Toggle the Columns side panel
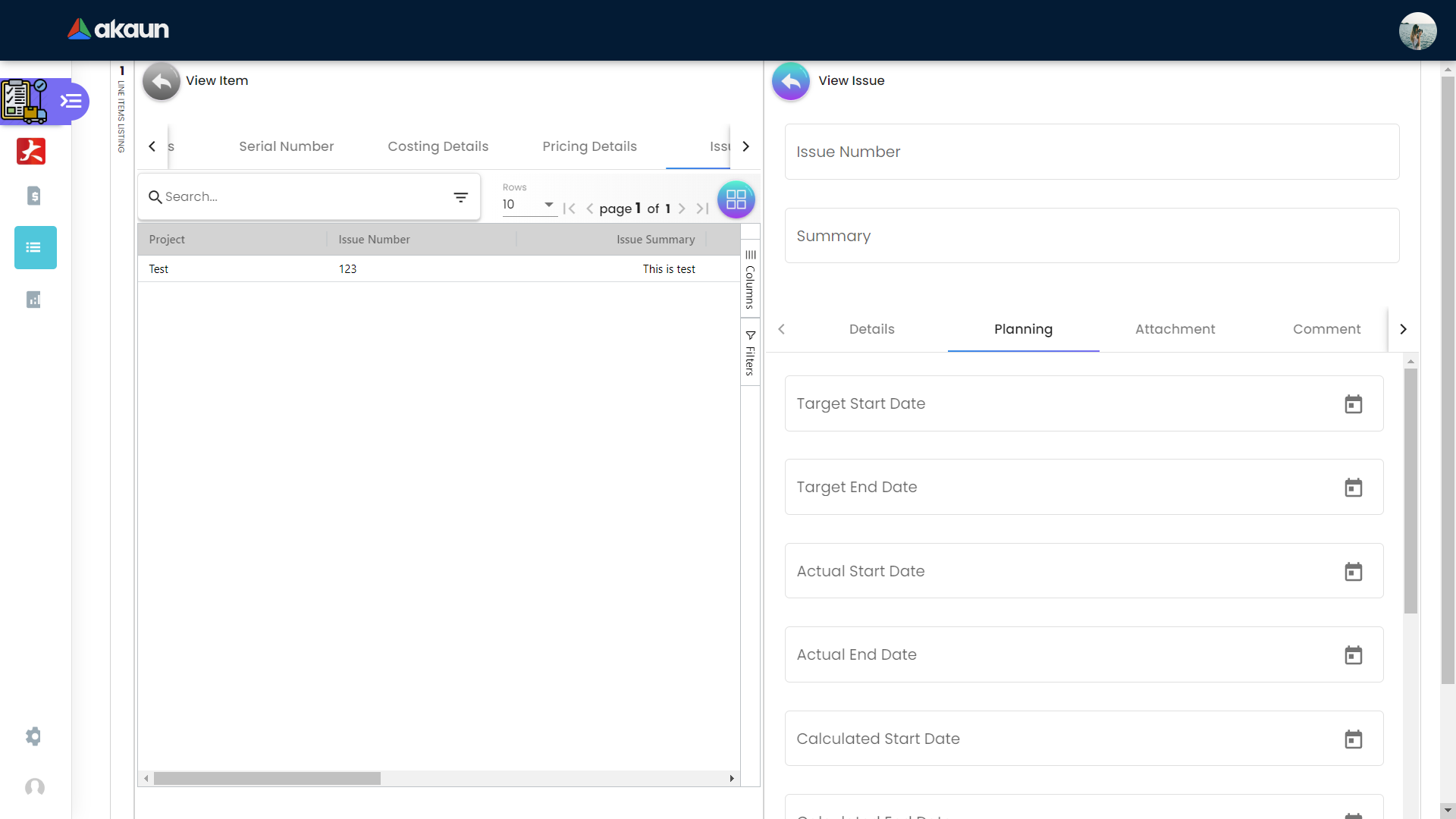Screen dimensions: 1456x819 750,279
